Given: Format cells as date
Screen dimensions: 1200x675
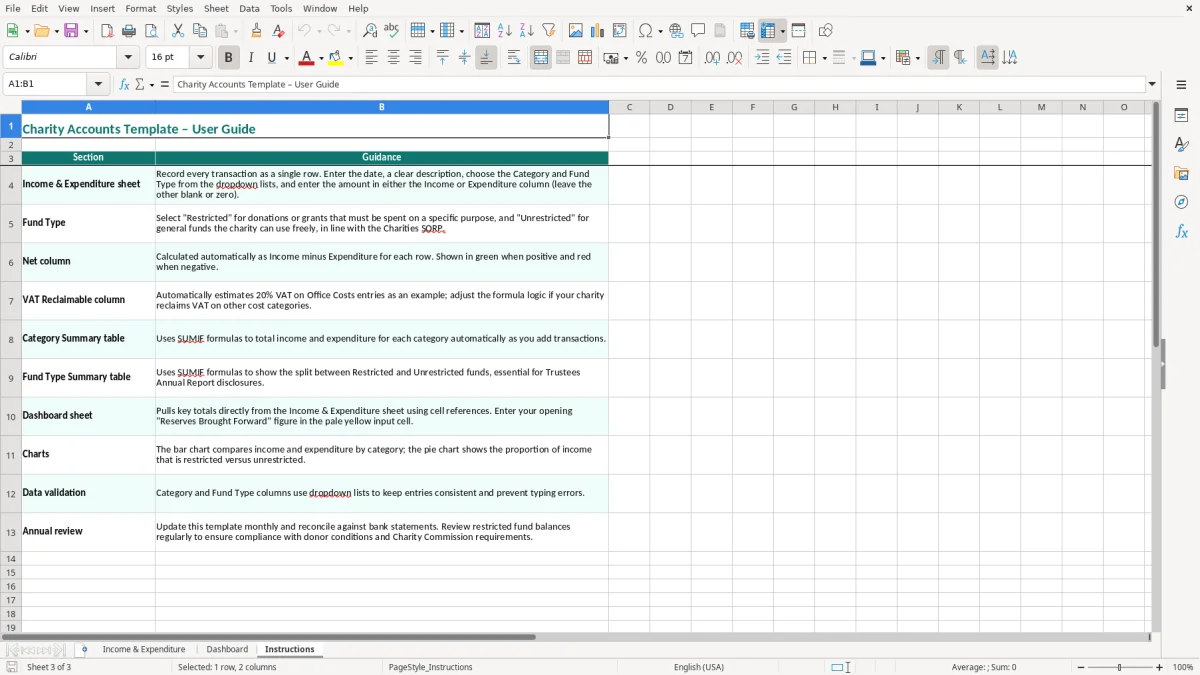Looking at the screenshot, I should 686,58.
